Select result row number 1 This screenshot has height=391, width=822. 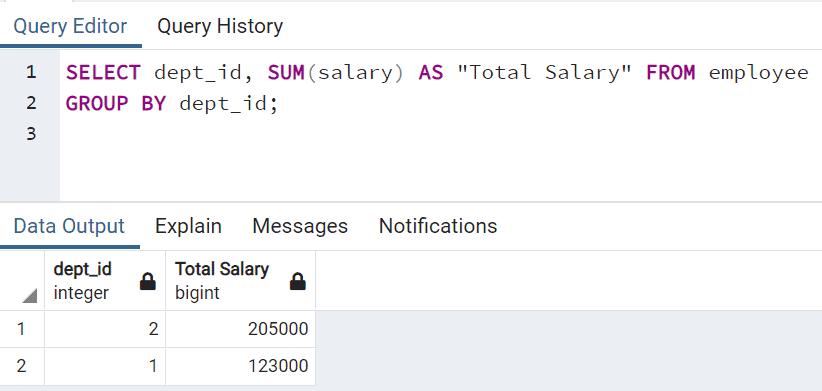point(22,329)
